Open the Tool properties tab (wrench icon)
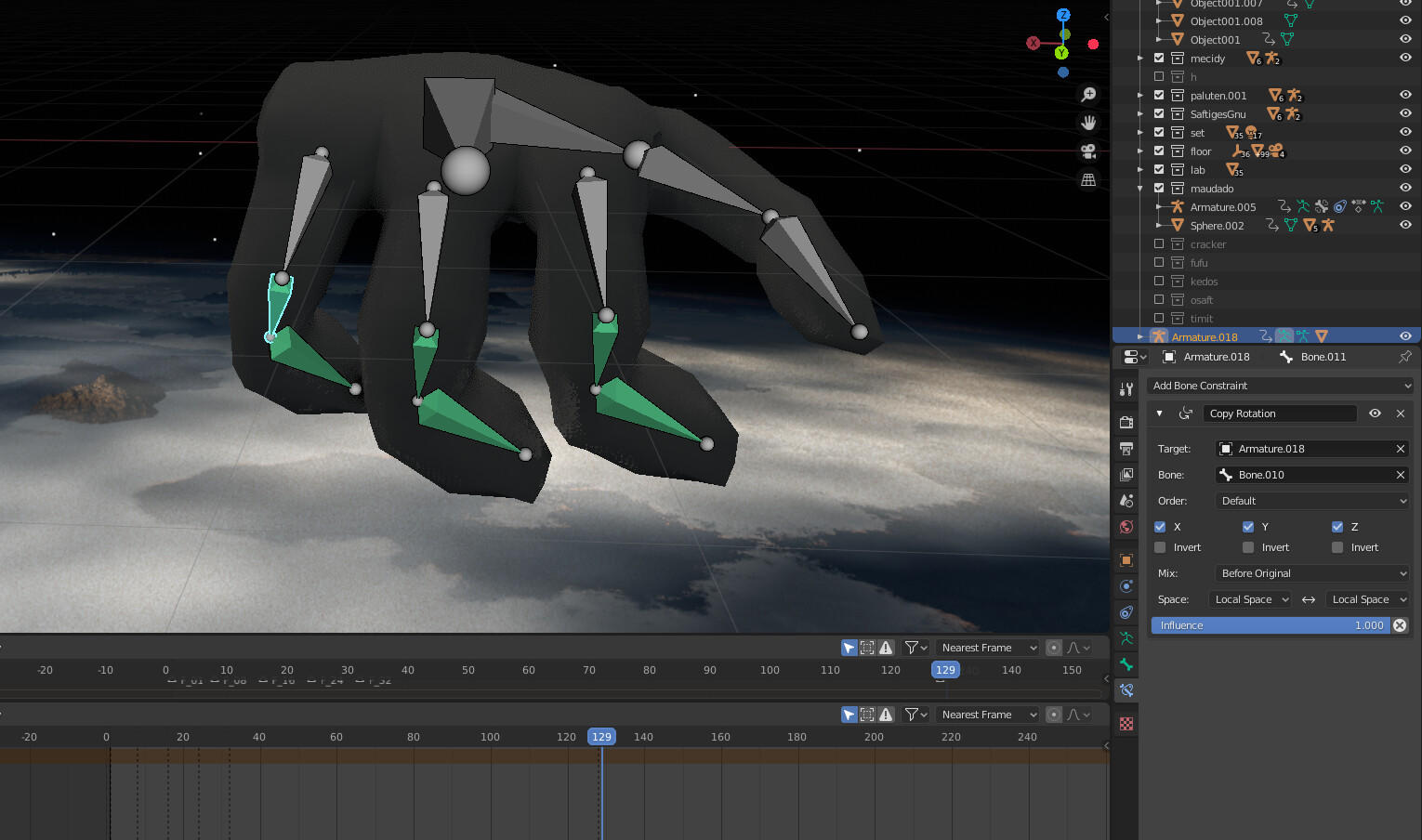Screen dimensions: 1422x840 [1126, 389]
